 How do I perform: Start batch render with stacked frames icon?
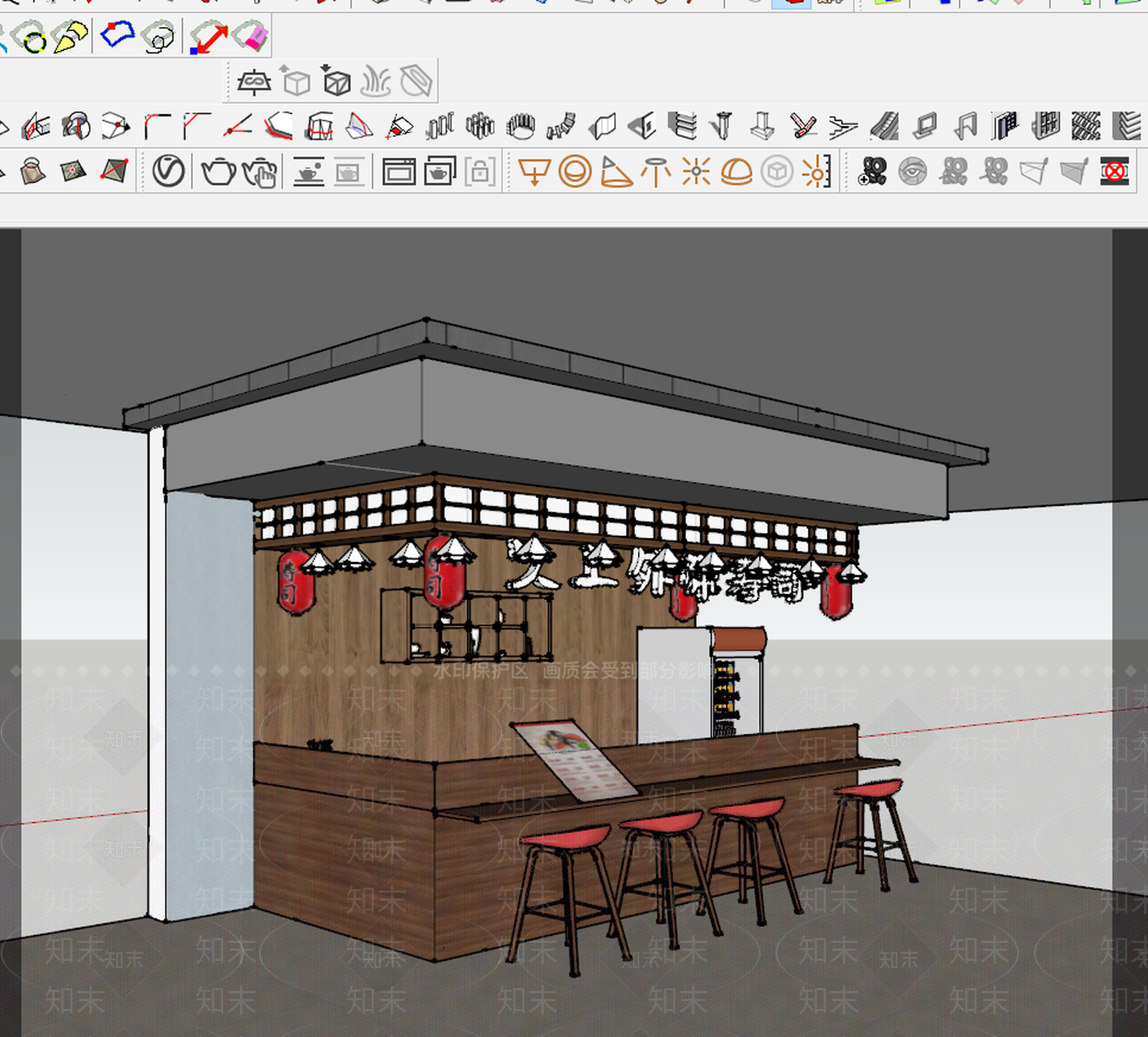coord(439,171)
